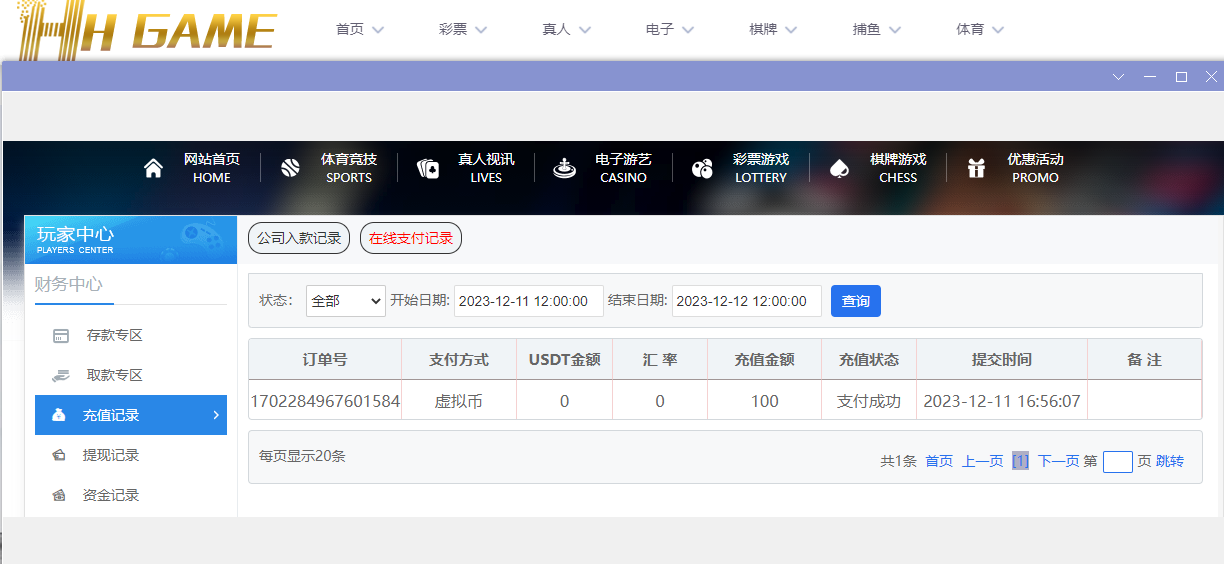Click the deposit icon beside 存款专区
Viewport: 1224px width, 564px height.
coord(61,335)
